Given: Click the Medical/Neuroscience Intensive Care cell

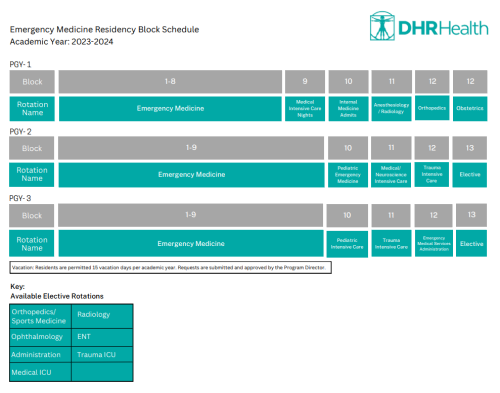Looking at the screenshot, I should [391, 175].
